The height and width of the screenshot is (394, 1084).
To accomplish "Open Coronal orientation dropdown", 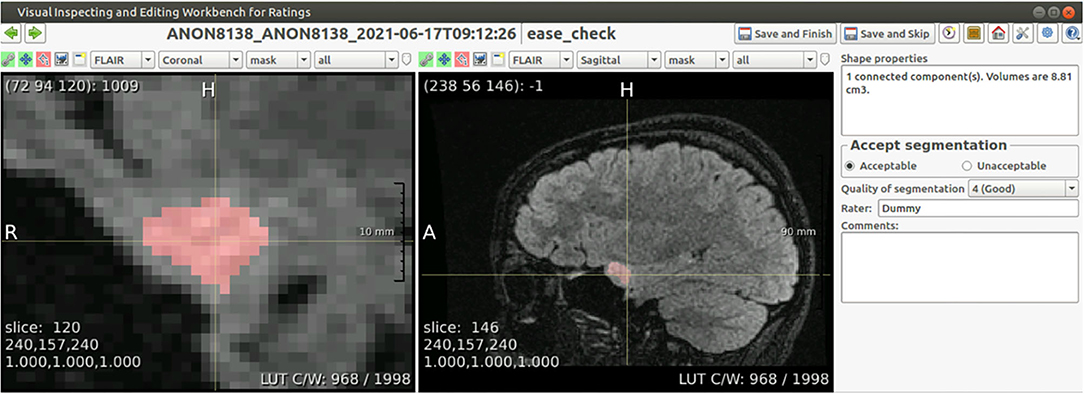I will [200, 60].
